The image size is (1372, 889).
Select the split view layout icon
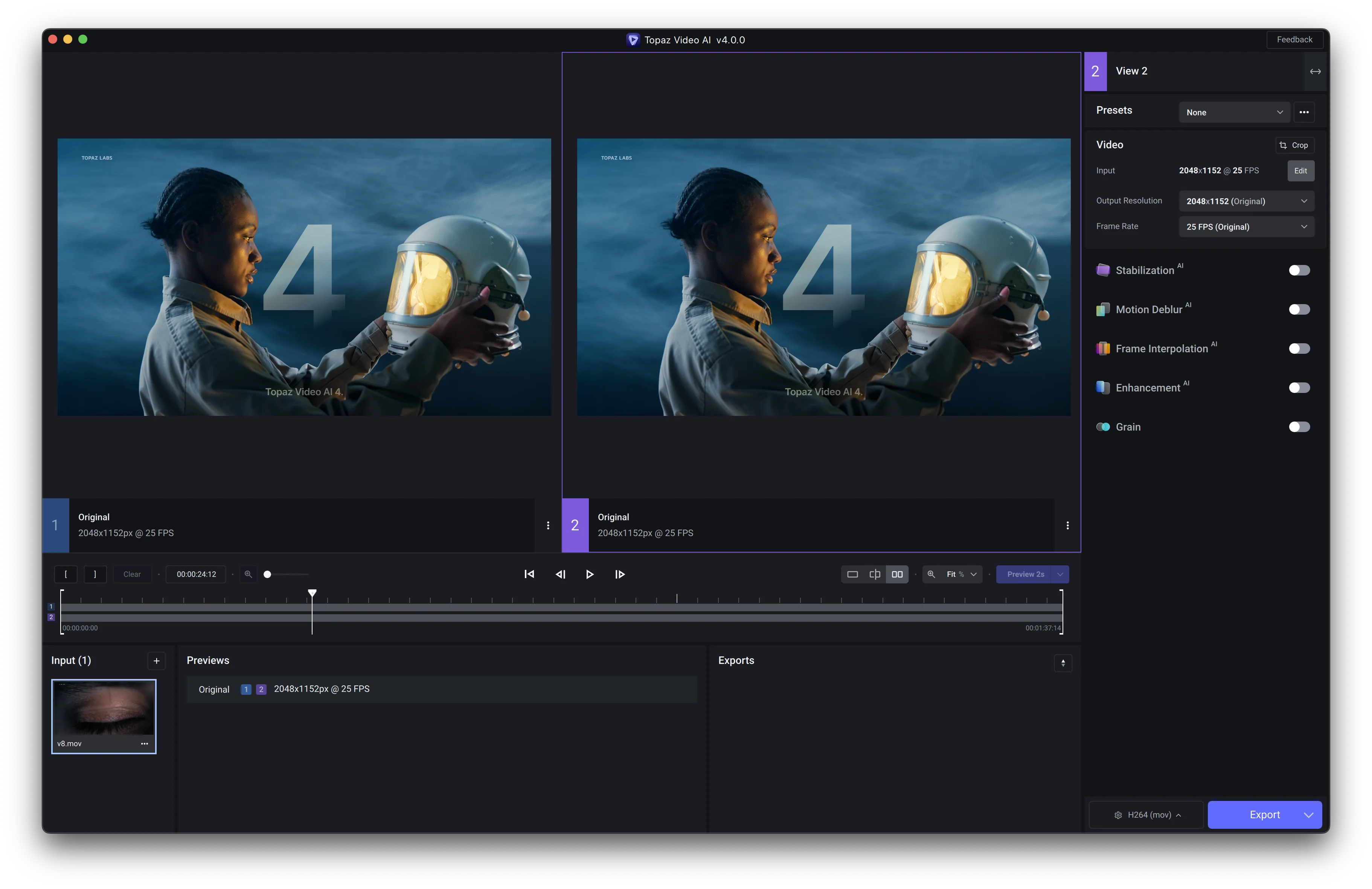coord(875,574)
